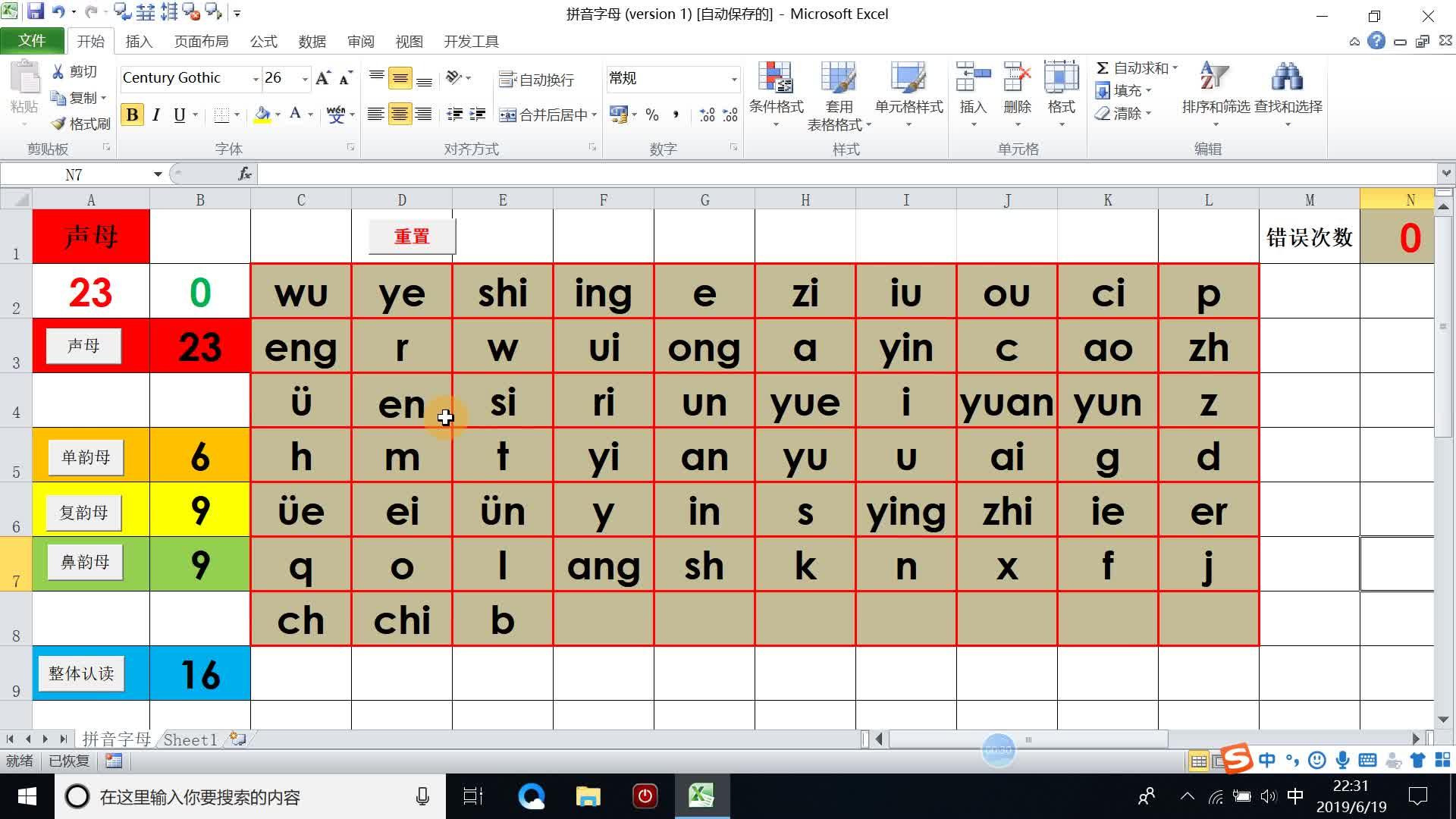This screenshot has height=819, width=1456.
Task: Click the fill color bucket swatch
Action: click(262, 115)
